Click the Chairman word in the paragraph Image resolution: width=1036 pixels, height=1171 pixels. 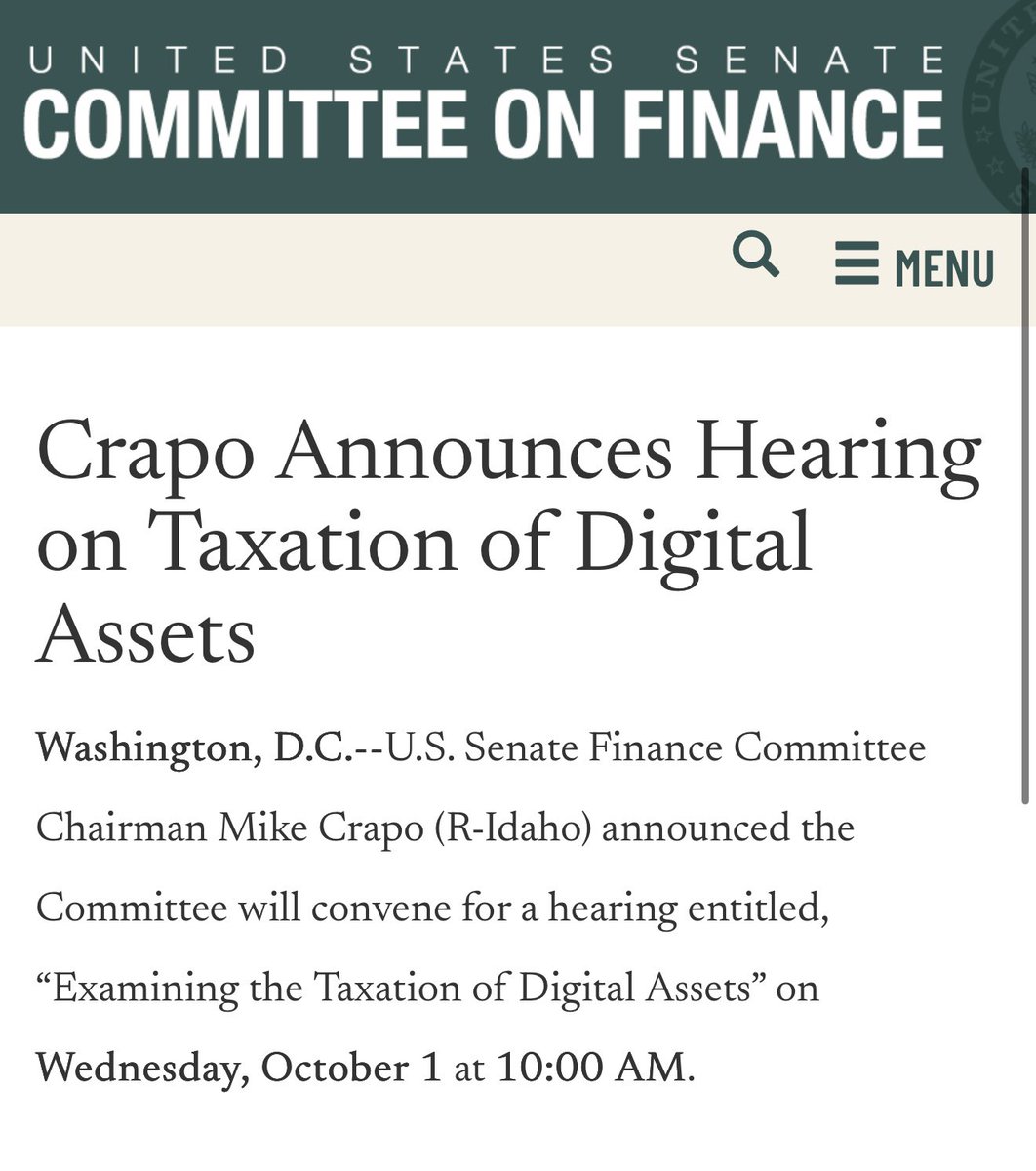click(x=121, y=829)
